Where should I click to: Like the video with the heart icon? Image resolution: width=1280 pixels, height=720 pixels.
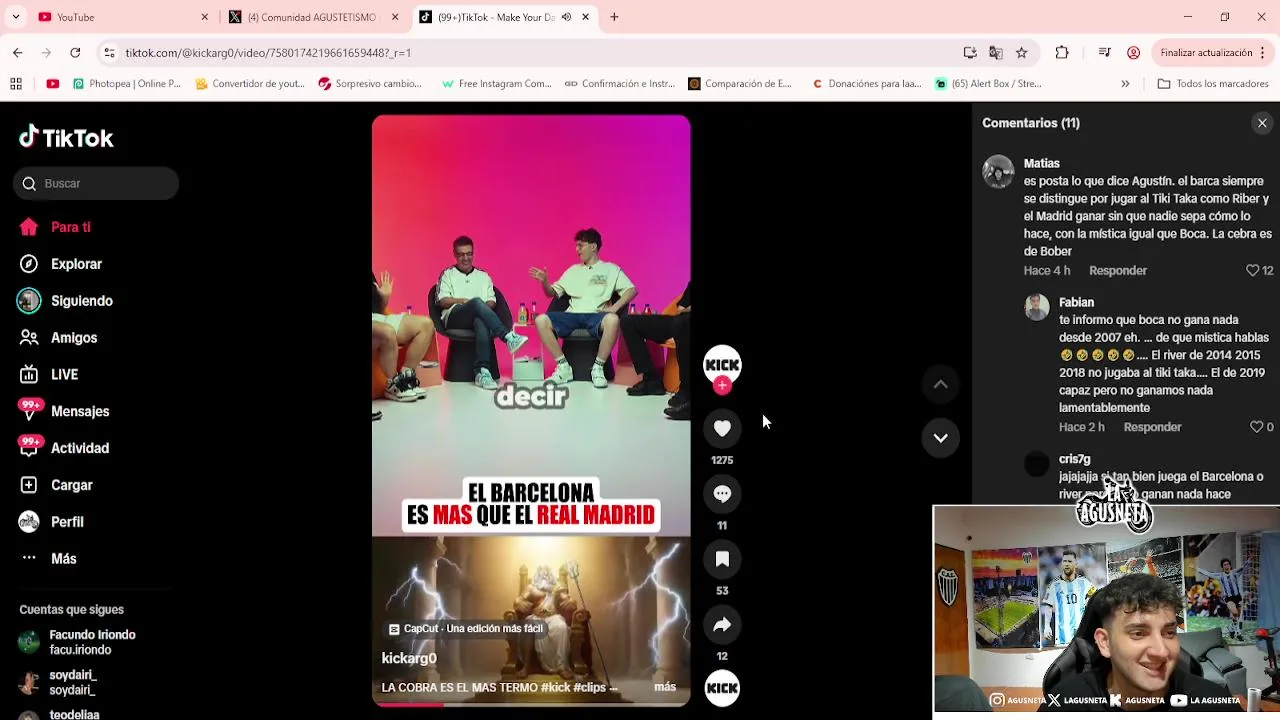coord(722,428)
